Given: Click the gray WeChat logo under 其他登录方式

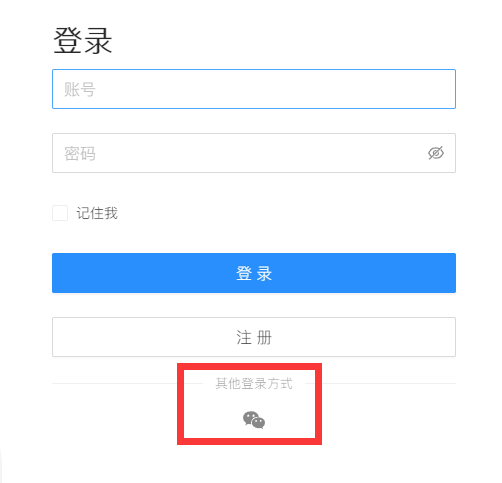Looking at the screenshot, I should pos(254,420).
